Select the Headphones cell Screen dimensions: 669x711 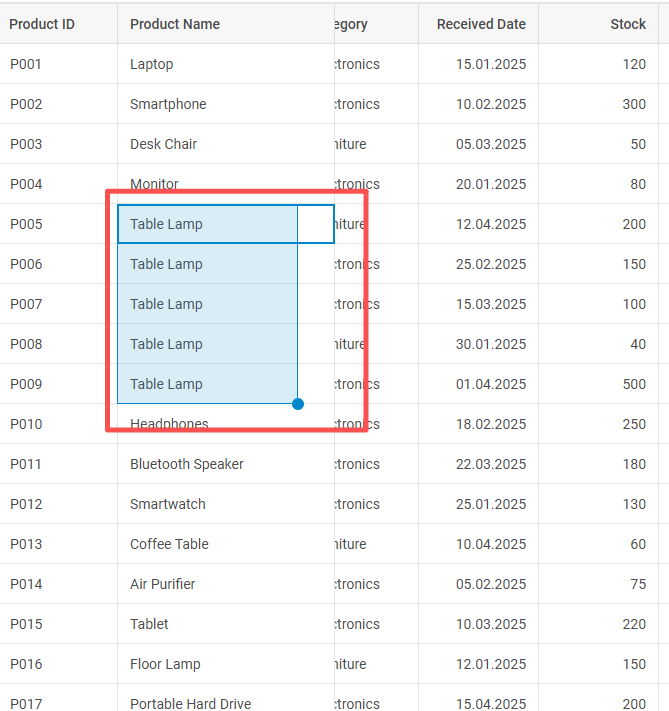coord(169,424)
